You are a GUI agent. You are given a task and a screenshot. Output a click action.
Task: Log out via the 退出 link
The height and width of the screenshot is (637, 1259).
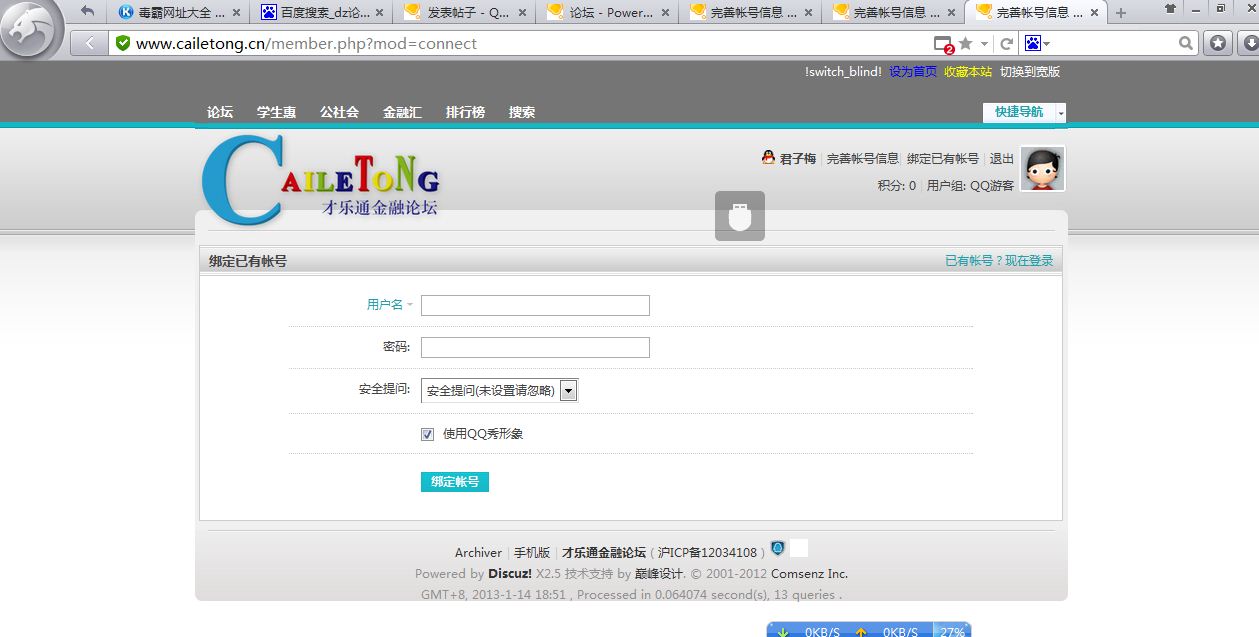[x=1001, y=159]
